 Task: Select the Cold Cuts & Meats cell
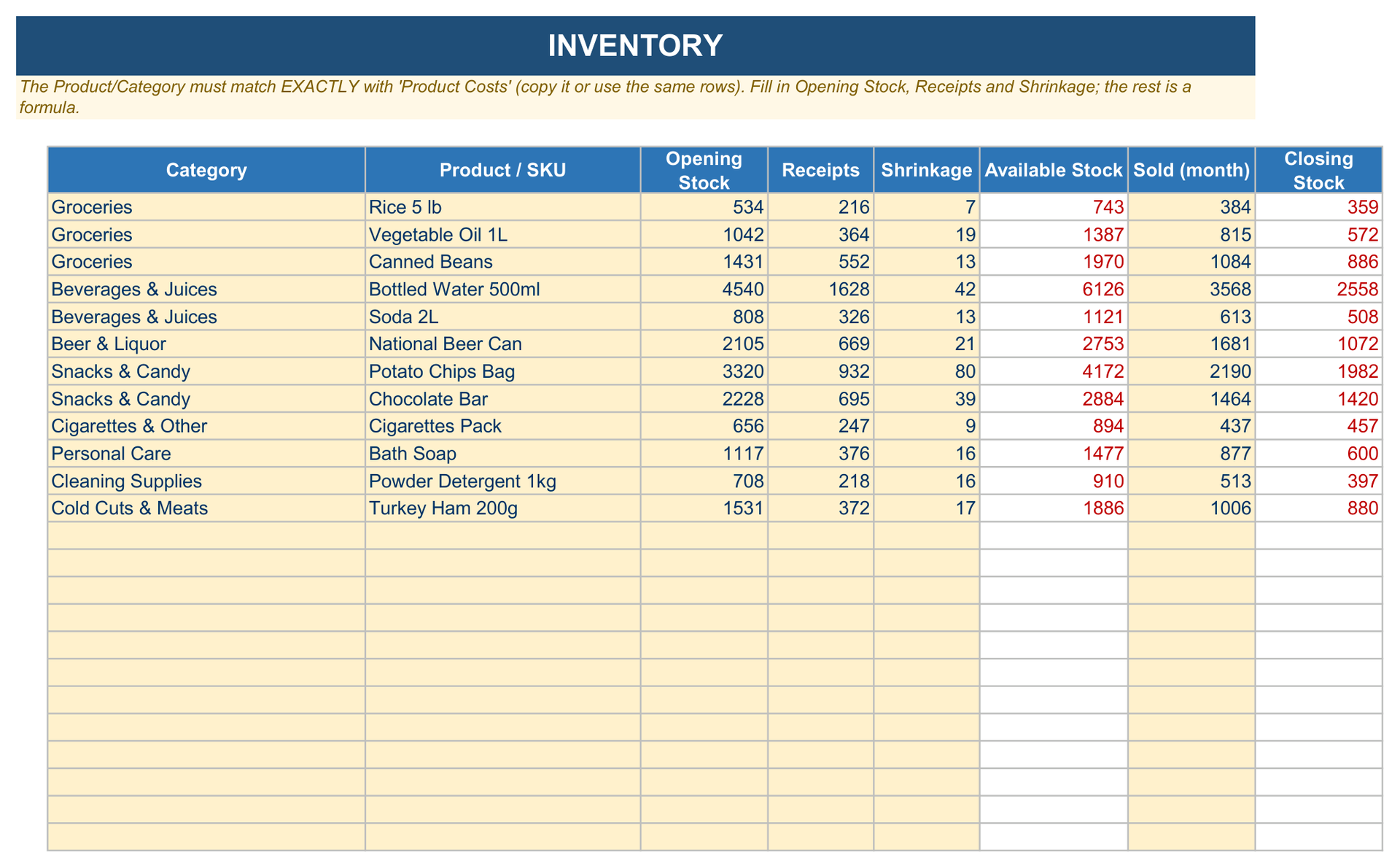(x=206, y=508)
